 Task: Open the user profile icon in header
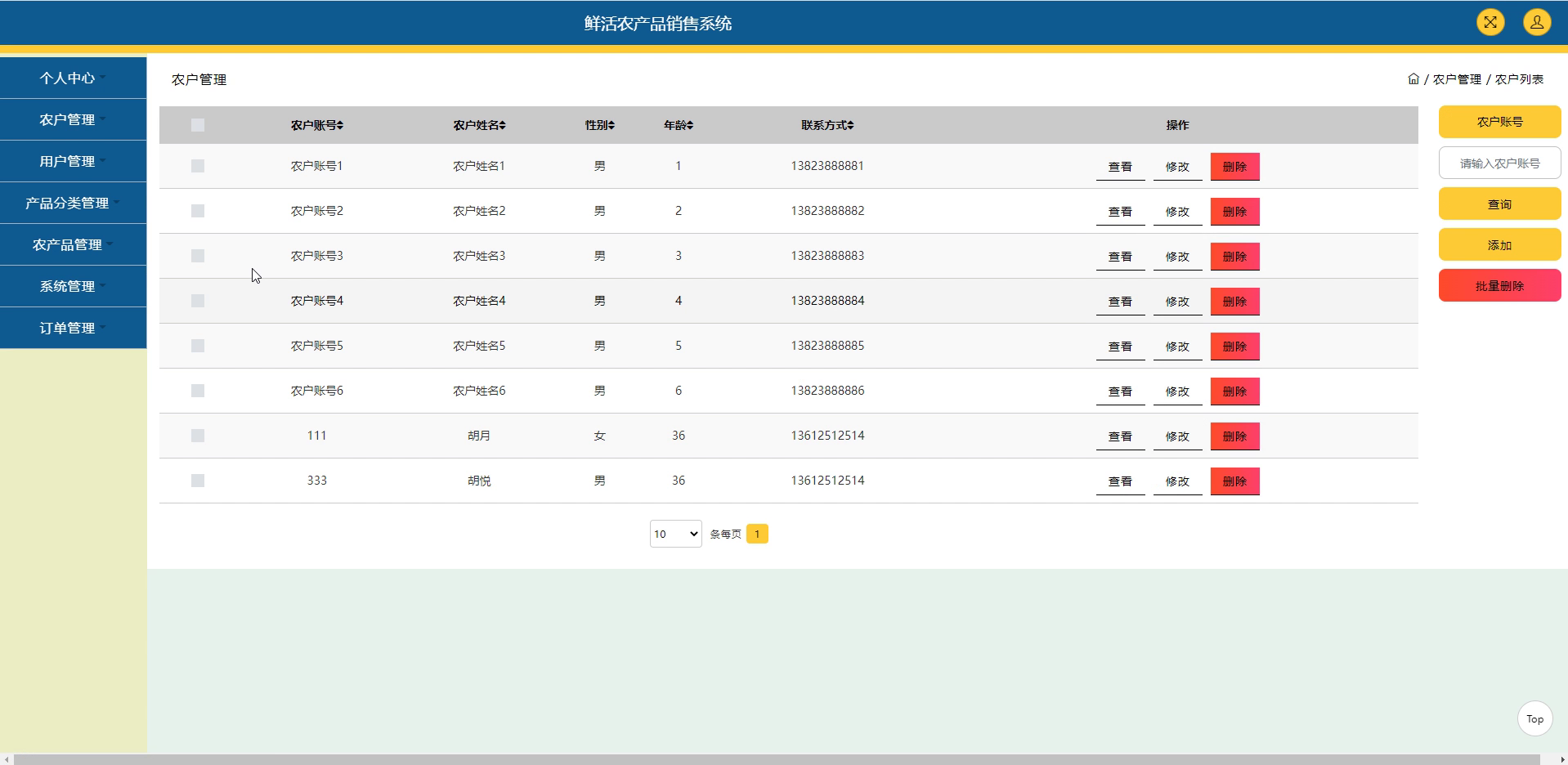pyautogui.click(x=1537, y=22)
